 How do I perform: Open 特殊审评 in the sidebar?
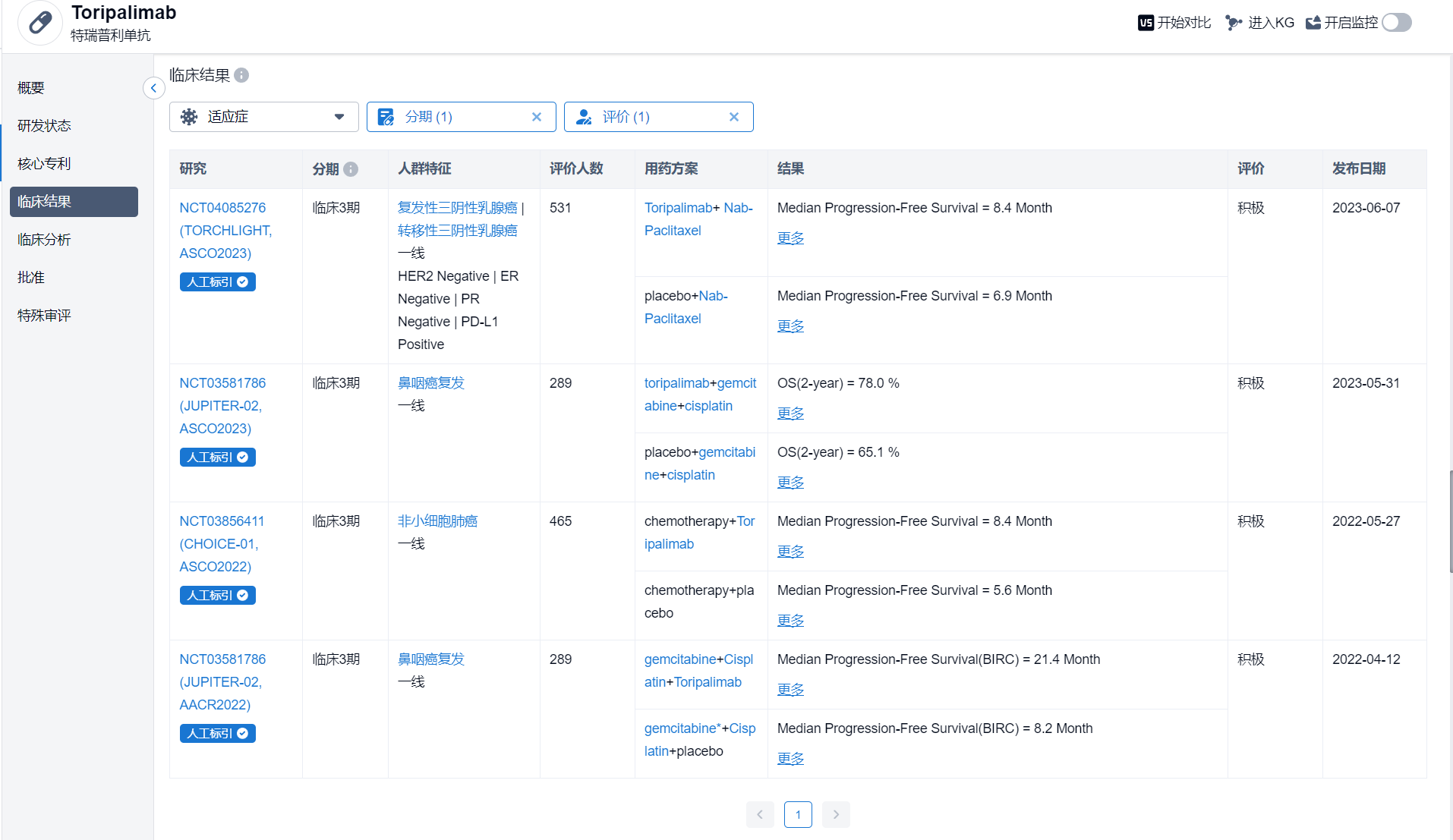(44, 316)
